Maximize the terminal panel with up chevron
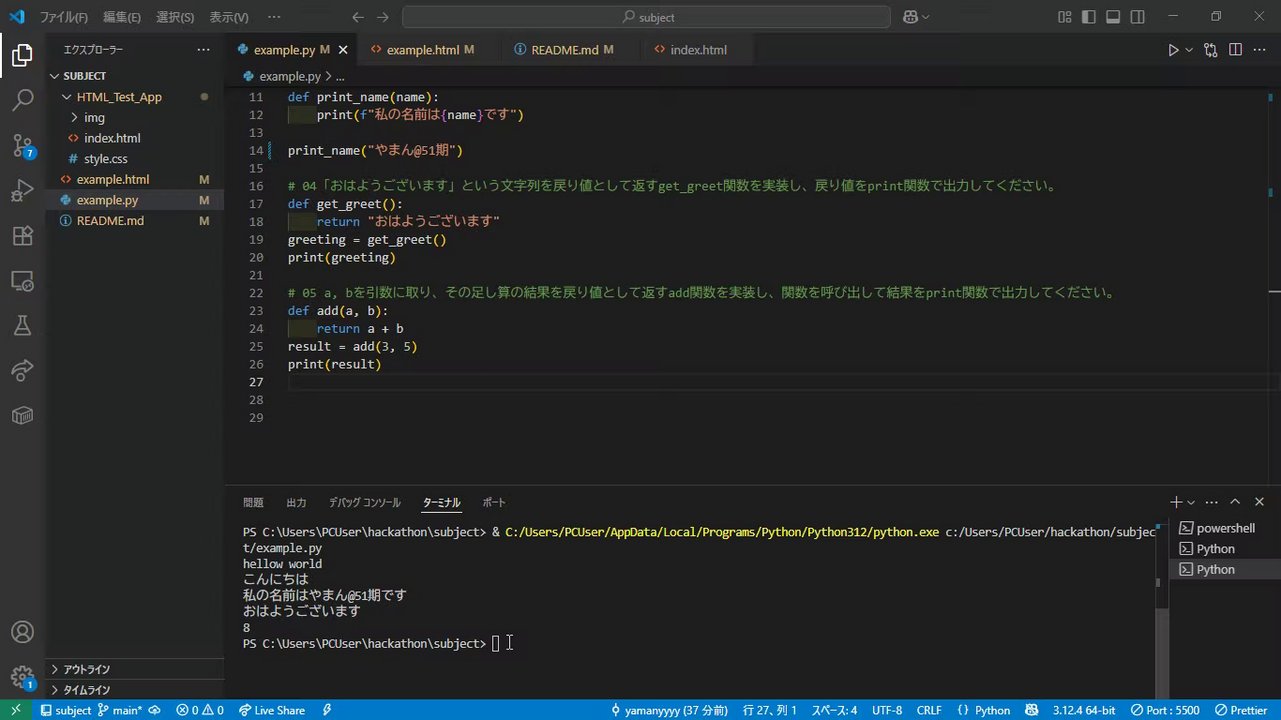 pyautogui.click(x=1235, y=502)
